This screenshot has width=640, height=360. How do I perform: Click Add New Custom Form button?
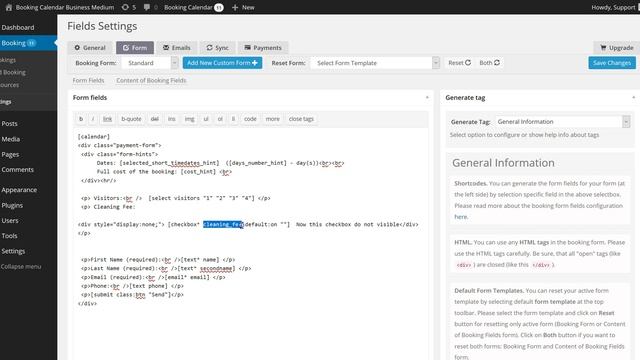(x=222, y=63)
